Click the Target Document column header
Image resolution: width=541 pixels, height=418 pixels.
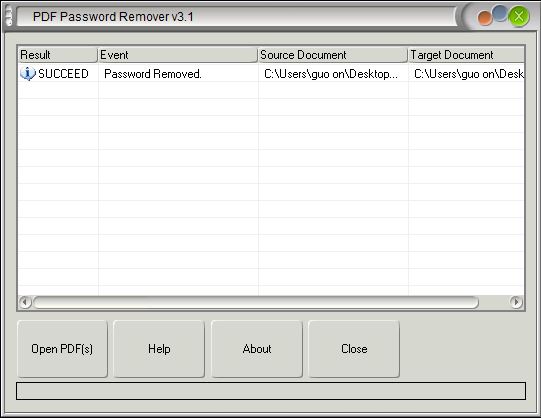click(x=466, y=55)
